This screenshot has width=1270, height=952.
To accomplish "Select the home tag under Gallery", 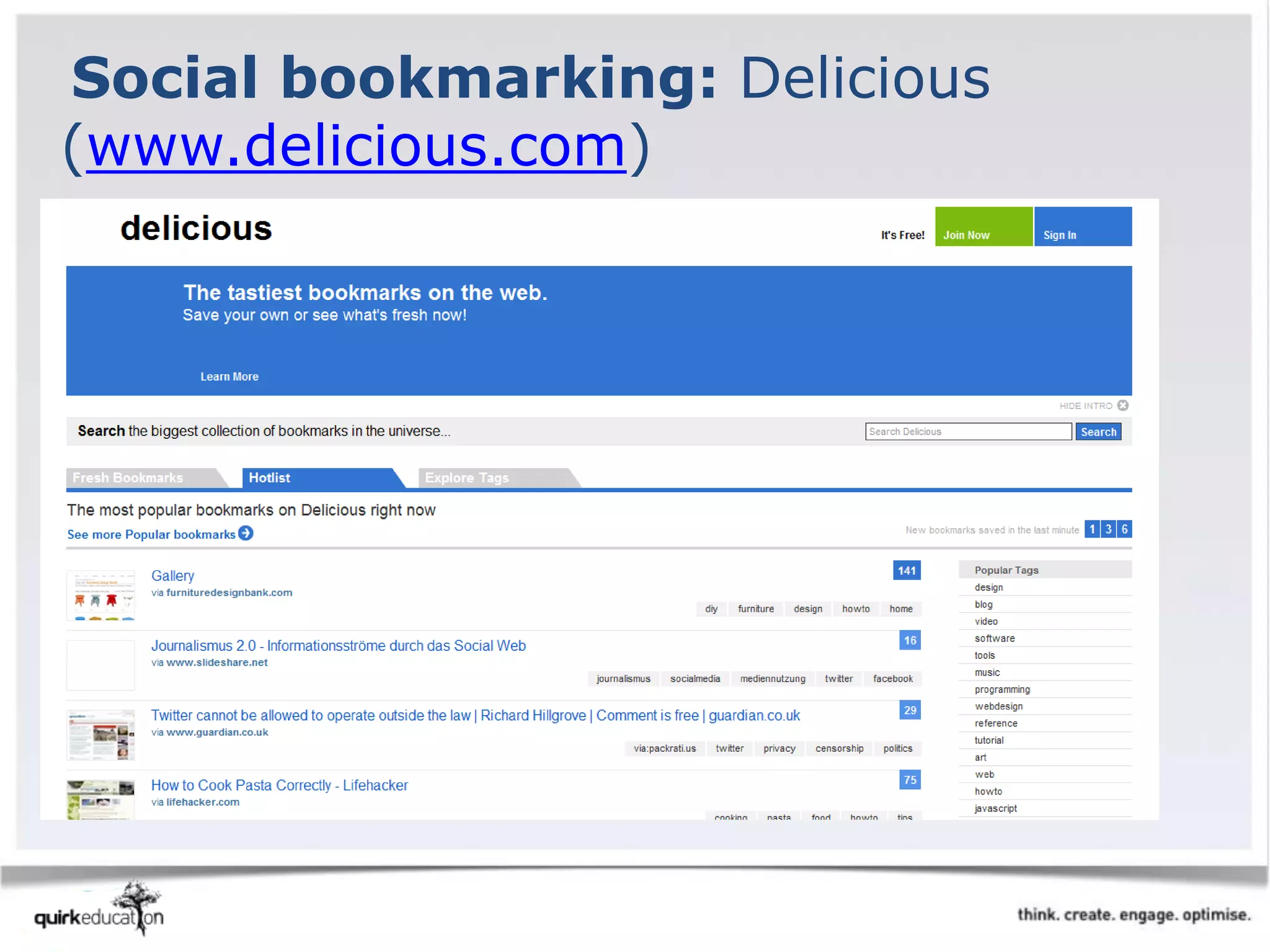I will 901,609.
